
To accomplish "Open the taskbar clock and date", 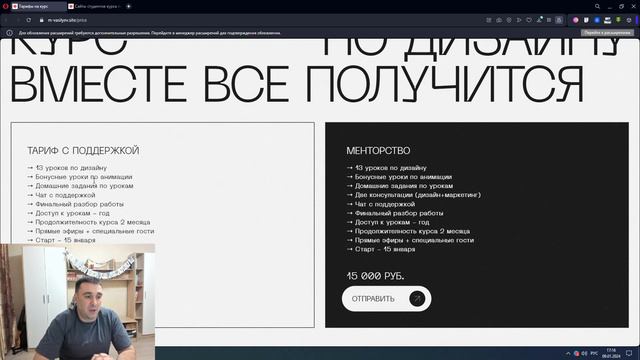I will click(611, 353).
